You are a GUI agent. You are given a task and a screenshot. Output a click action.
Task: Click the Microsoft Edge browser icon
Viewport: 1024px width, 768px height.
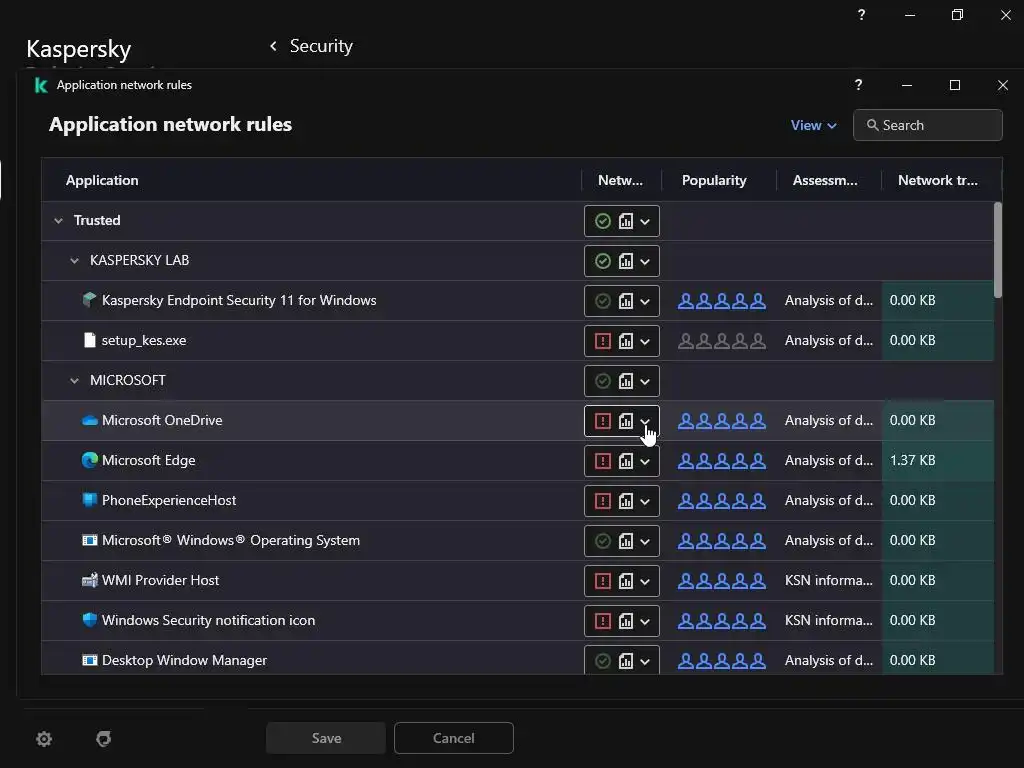(x=90, y=461)
